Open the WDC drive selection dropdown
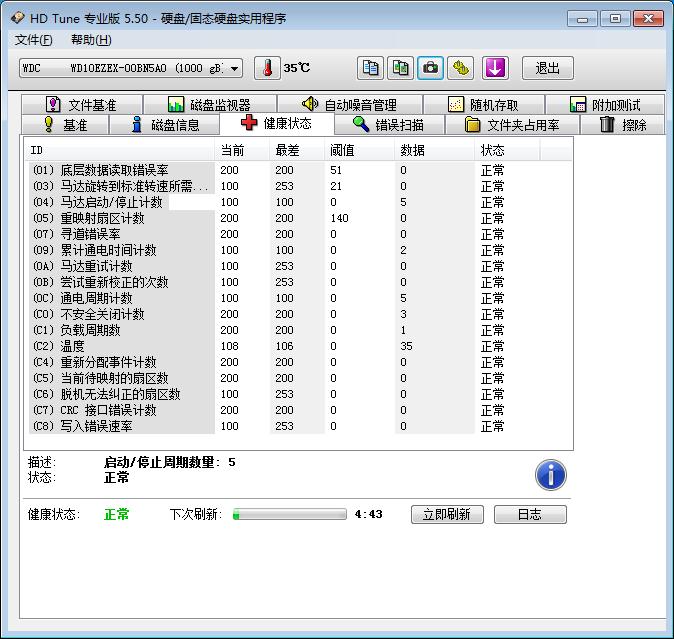 [131, 68]
